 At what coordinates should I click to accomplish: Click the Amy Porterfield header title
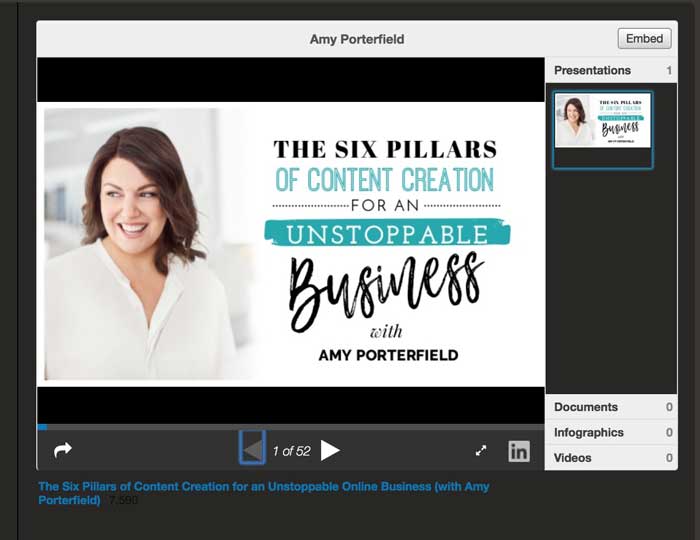coord(357,39)
